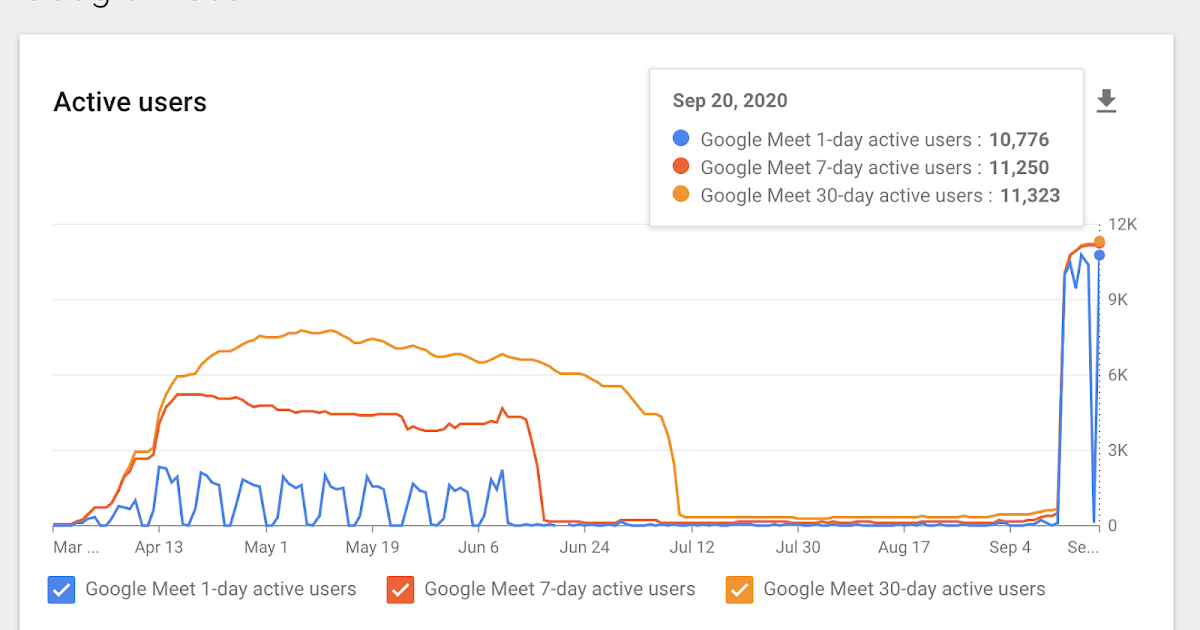1200x630 pixels.
Task: Click the Active users heading
Action: [130, 102]
